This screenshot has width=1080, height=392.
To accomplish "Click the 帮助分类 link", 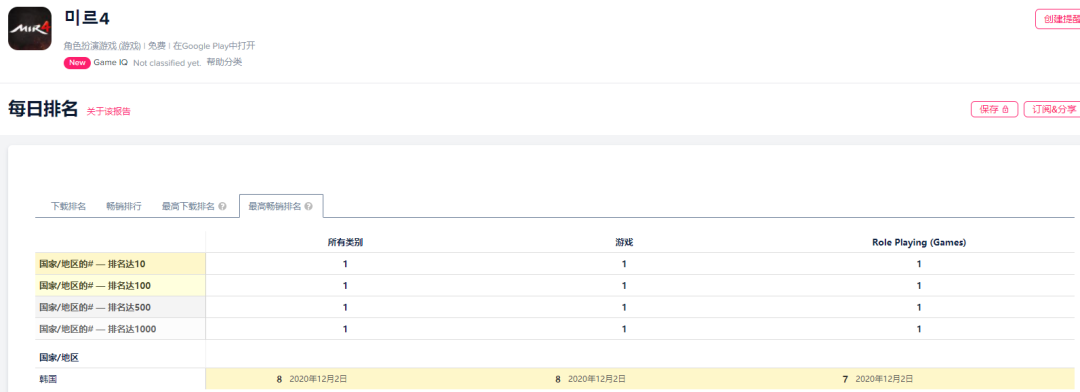I will pos(224,62).
